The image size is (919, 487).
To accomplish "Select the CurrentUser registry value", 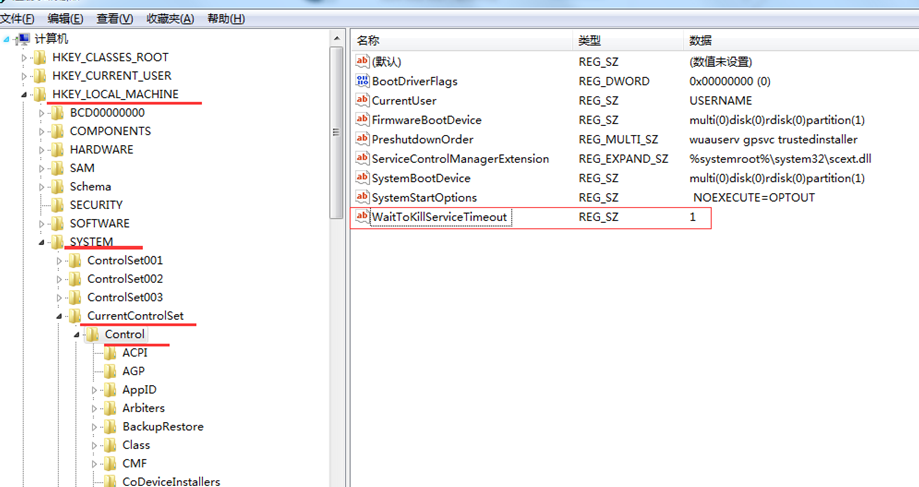I will click(x=404, y=100).
